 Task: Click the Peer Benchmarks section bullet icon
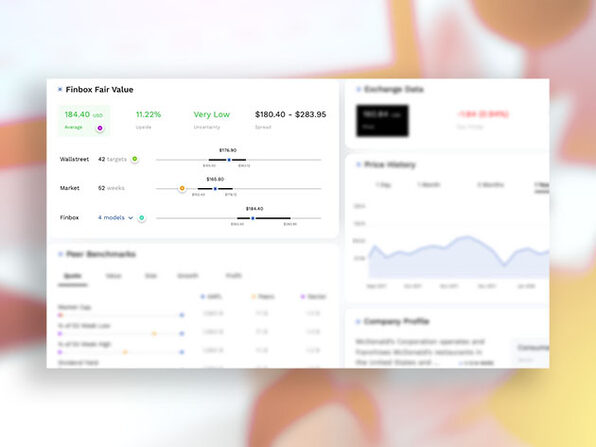click(x=60, y=254)
